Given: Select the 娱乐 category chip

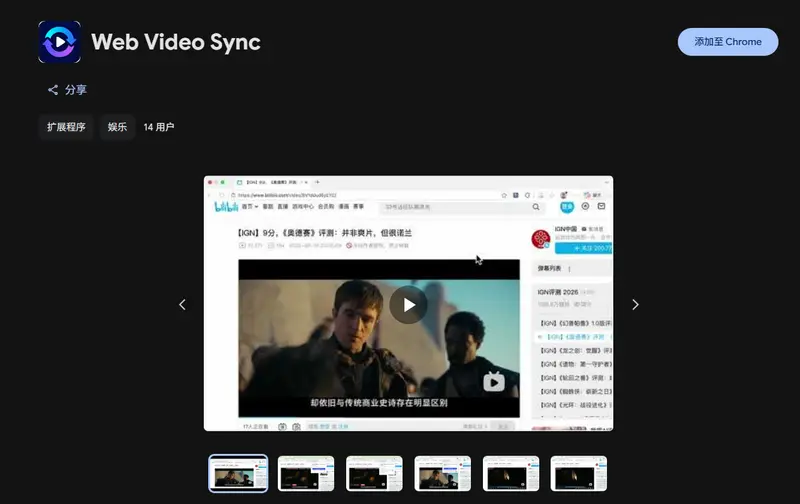Looking at the screenshot, I should pyautogui.click(x=117, y=127).
